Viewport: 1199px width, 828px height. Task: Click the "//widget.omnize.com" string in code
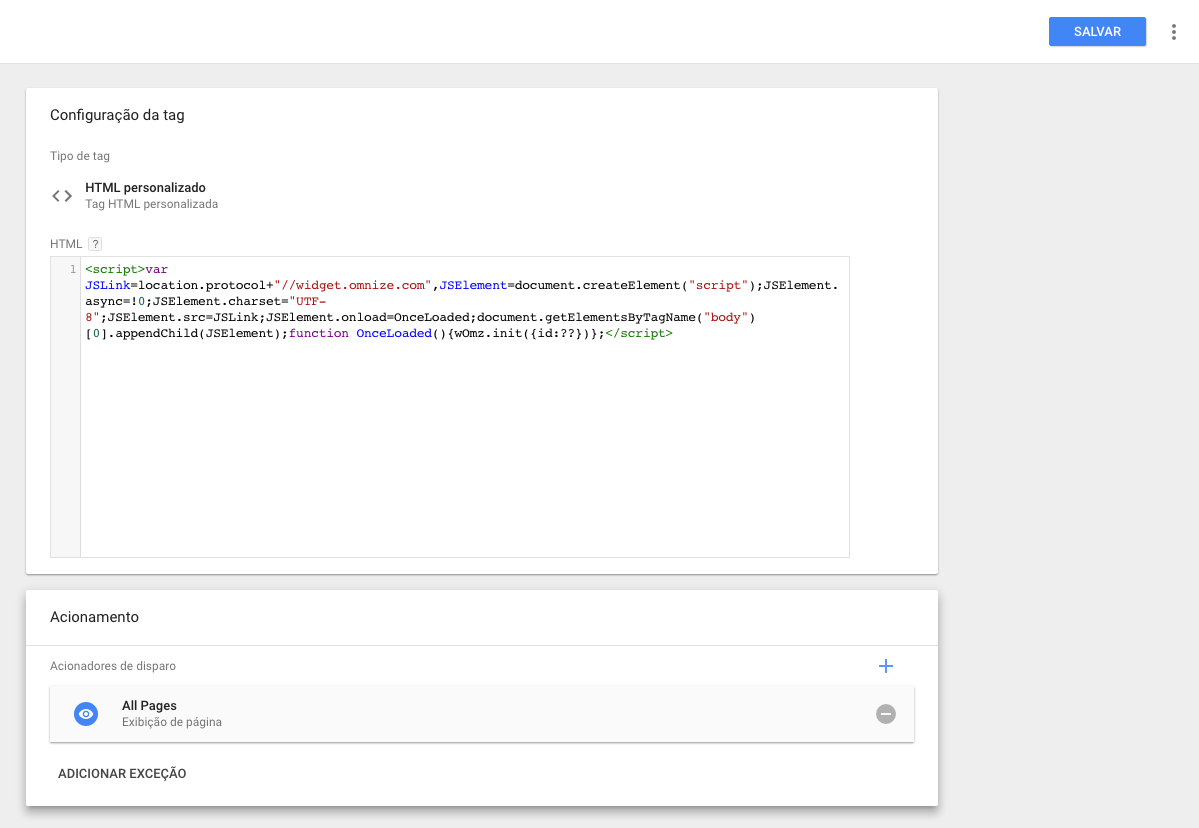(x=353, y=285)
